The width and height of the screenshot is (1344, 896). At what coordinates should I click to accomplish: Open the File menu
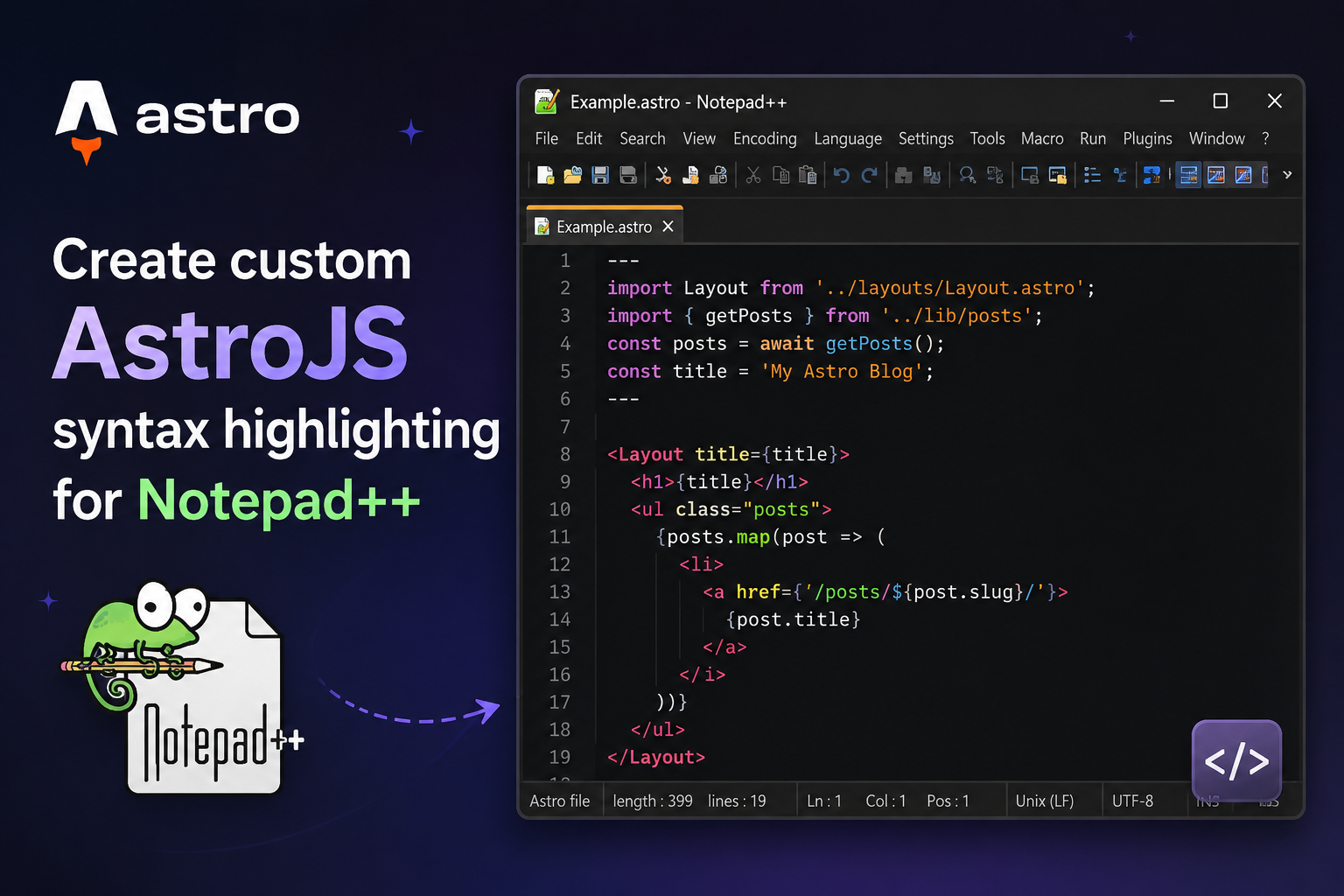(547, 138)
